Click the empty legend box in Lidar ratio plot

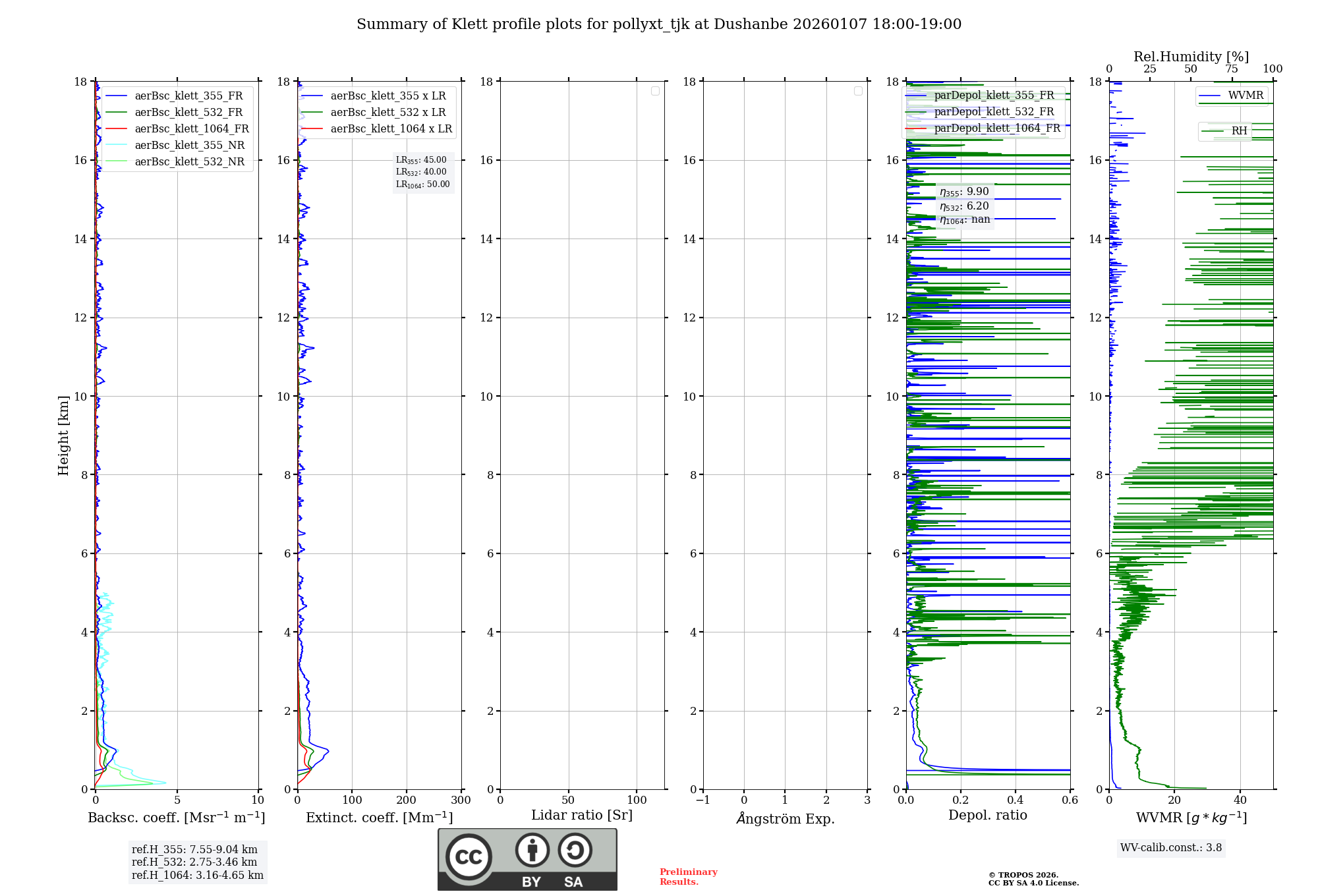[655, 91]
